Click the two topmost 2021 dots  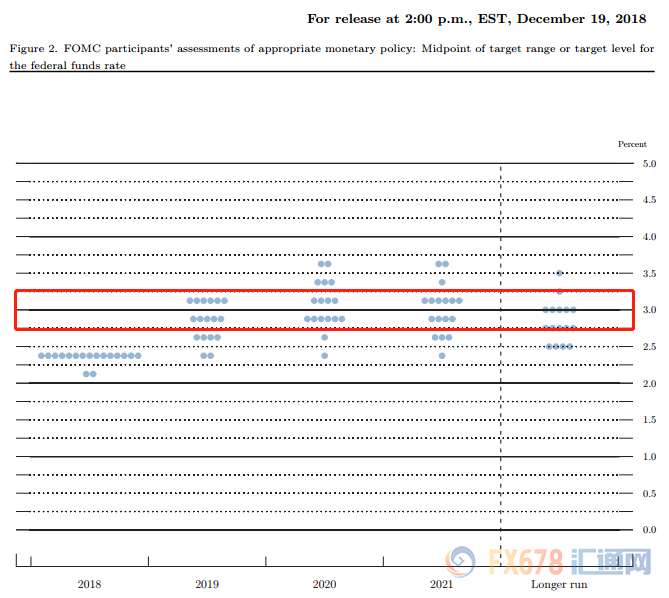tap(442, 264)
